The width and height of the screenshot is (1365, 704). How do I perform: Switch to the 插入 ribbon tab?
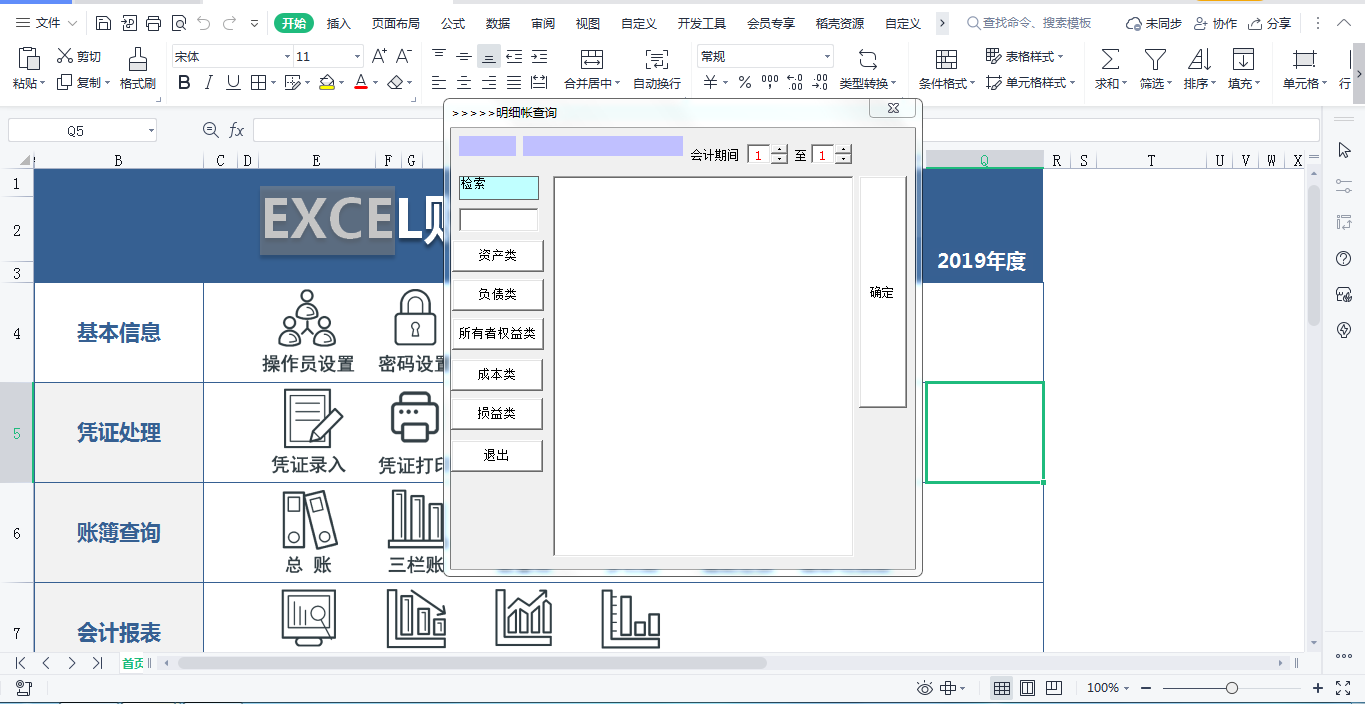point(339,23)
